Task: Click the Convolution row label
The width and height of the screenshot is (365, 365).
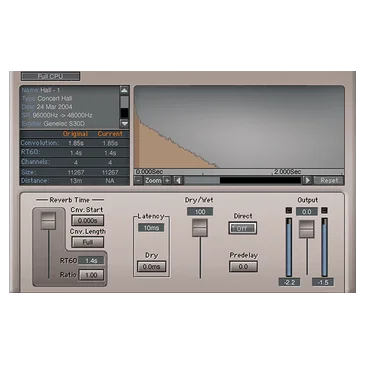Action: point(40,143)
